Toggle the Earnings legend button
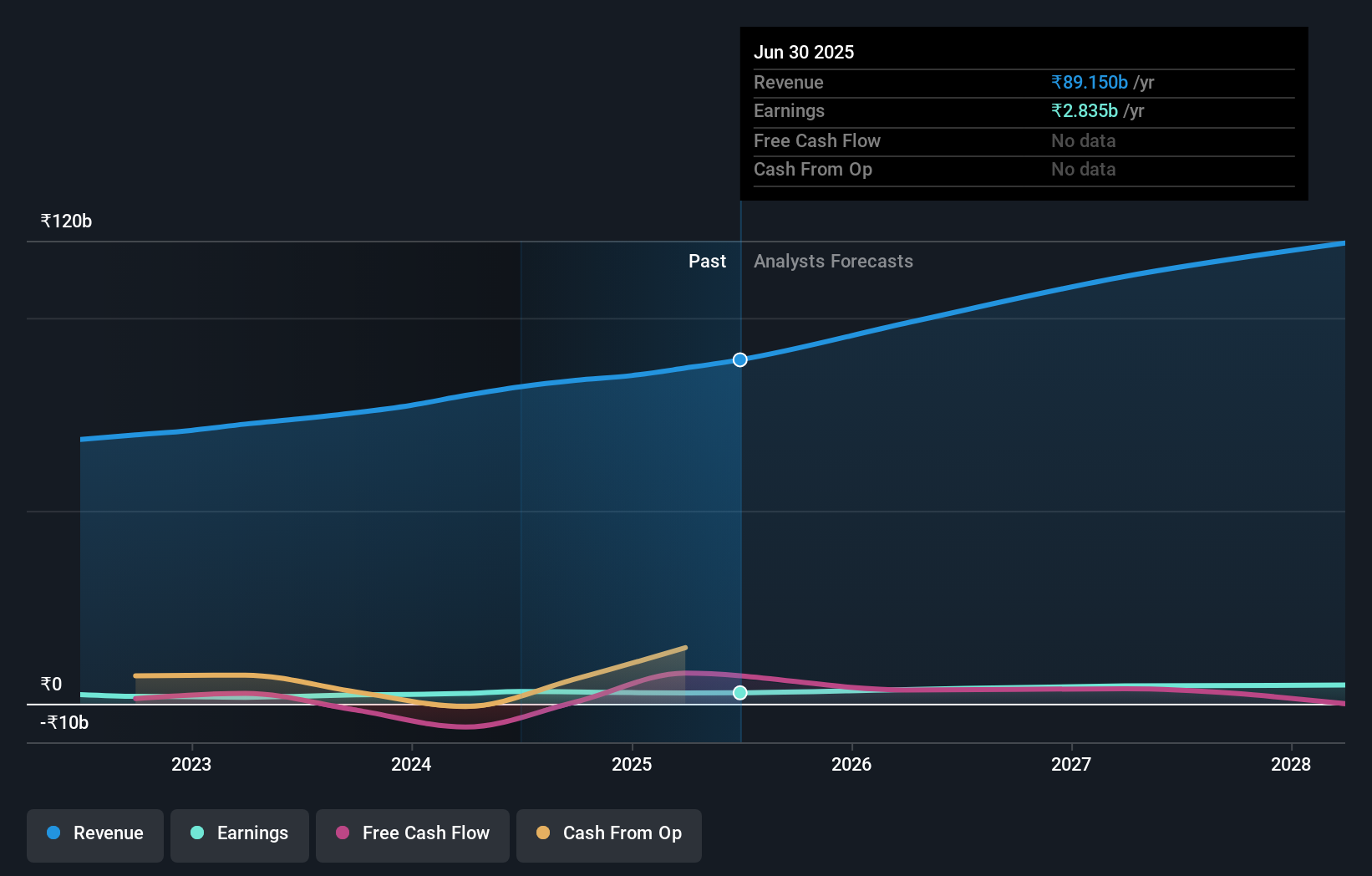 coord(240,835)
